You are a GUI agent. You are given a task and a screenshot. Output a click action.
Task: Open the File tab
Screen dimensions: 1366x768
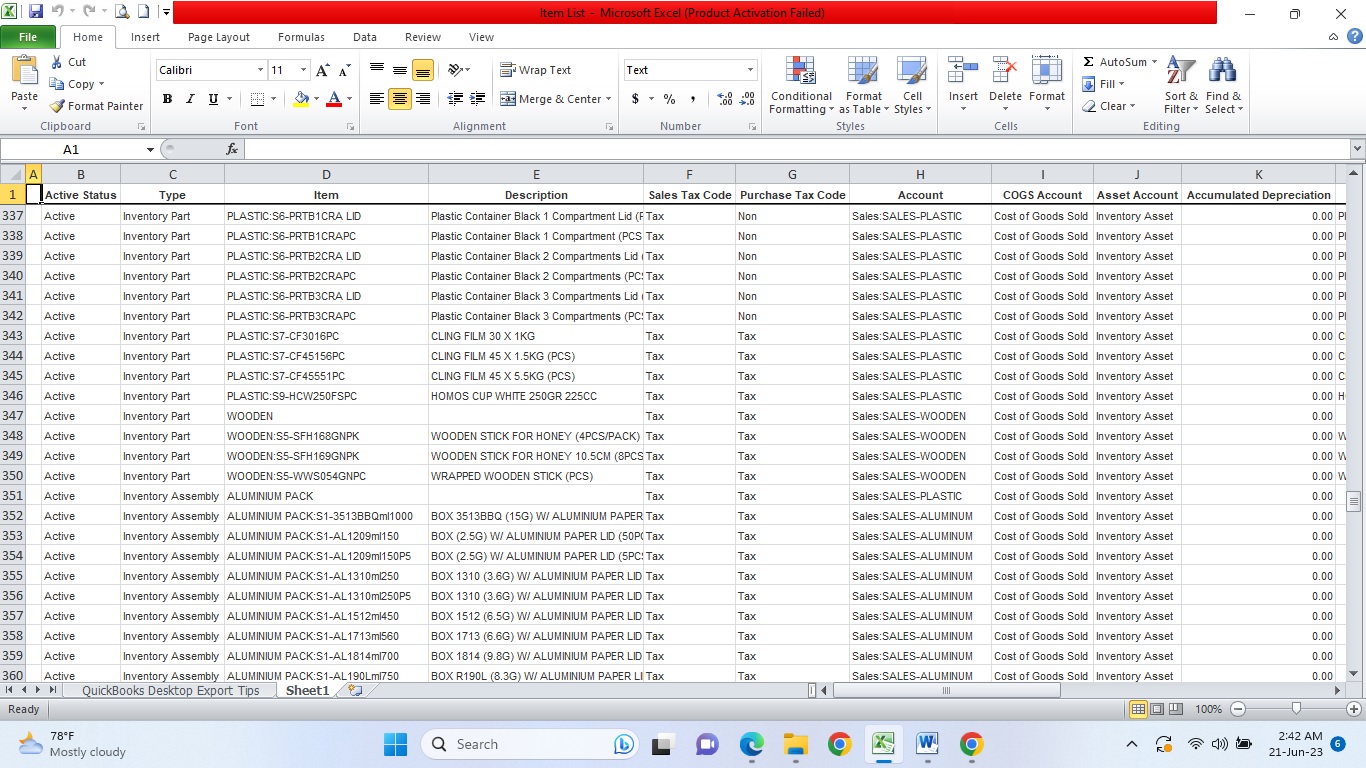point(28,37)
